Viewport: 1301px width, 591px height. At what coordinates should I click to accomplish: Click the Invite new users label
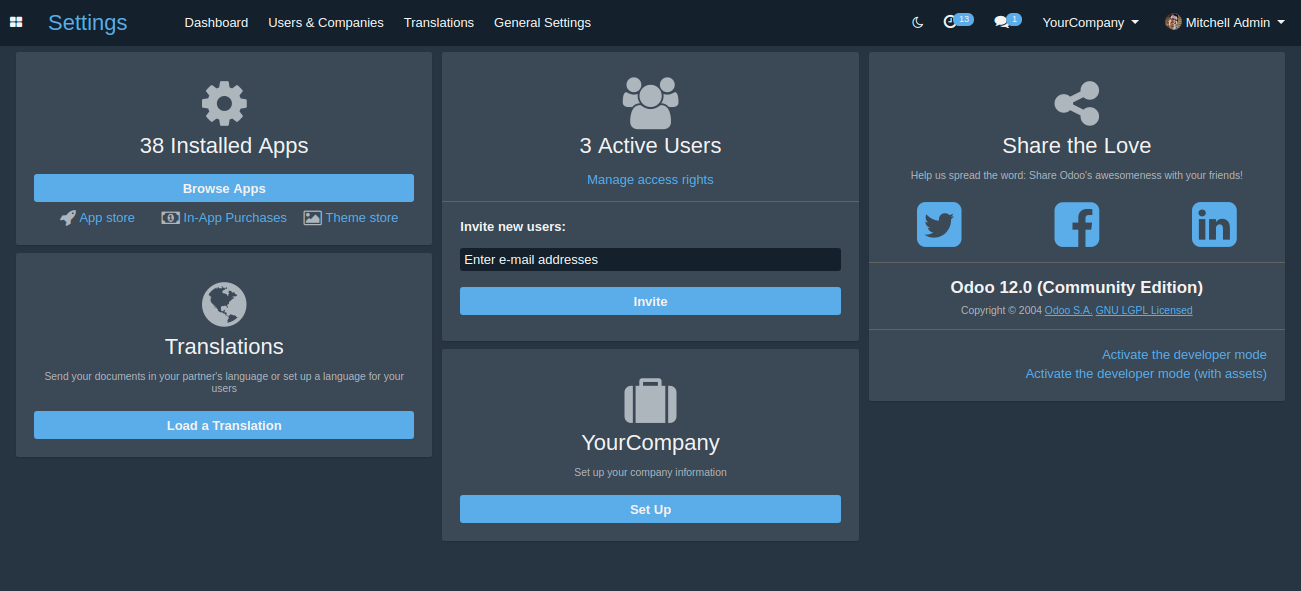click(513, 227)
